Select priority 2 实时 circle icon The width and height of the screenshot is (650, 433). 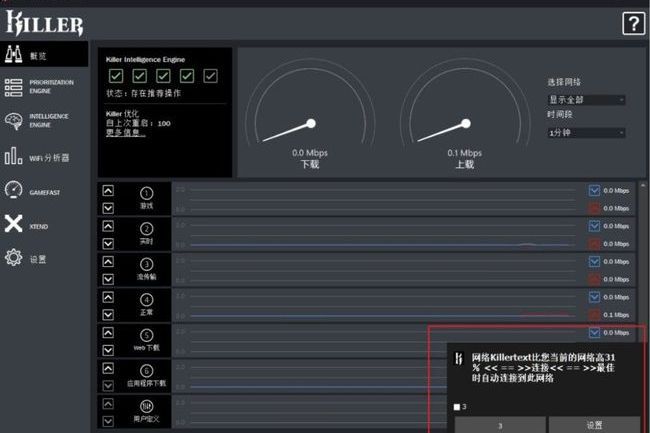146,228
